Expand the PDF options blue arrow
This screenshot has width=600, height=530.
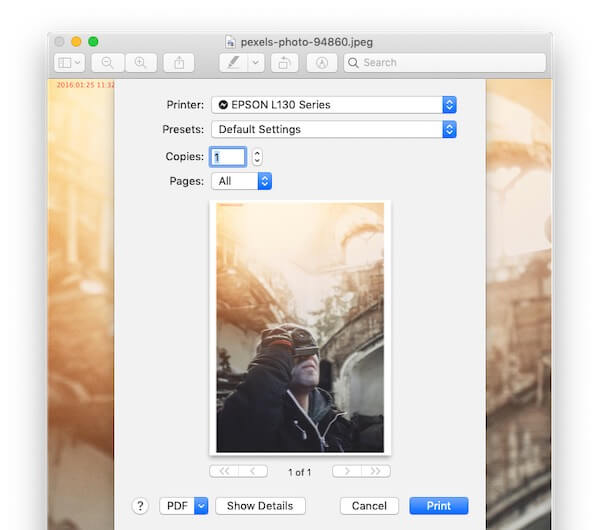(x=201, y=506)
